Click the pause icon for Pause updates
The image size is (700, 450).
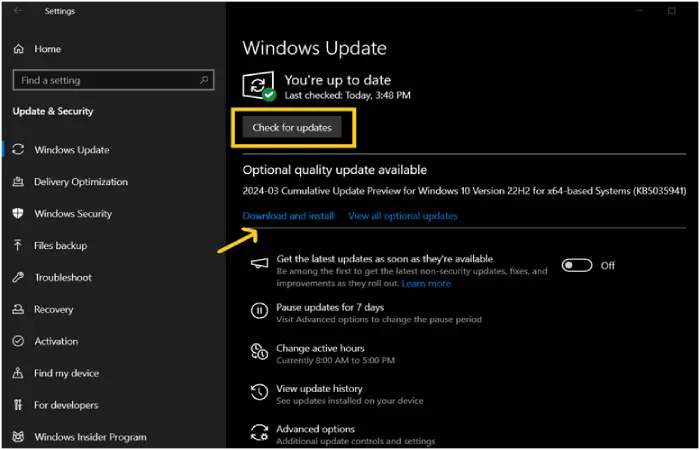259,310
